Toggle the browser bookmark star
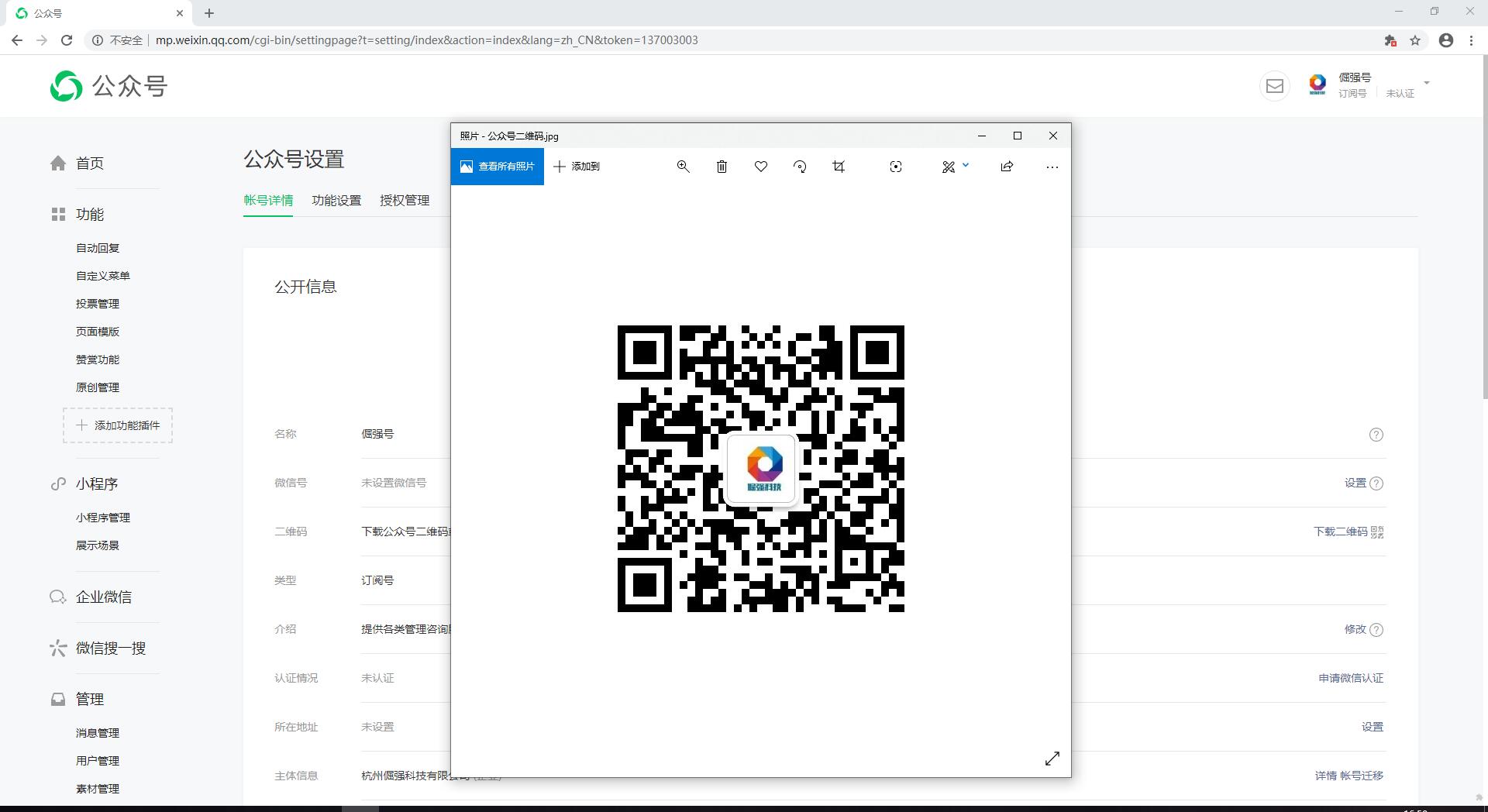 1416,40
